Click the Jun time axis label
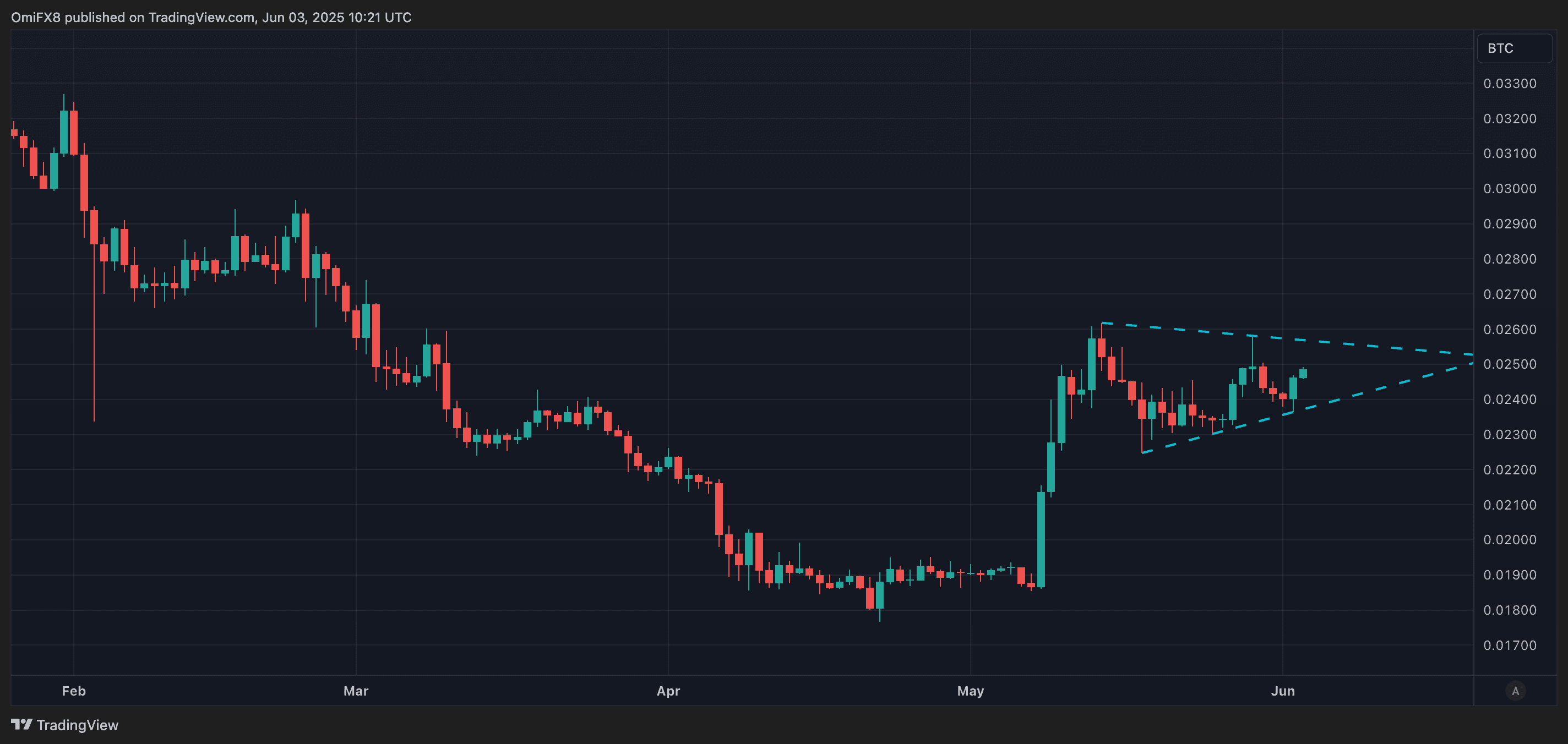Viewport: 1568px width, 744px height. point(1282,691)
